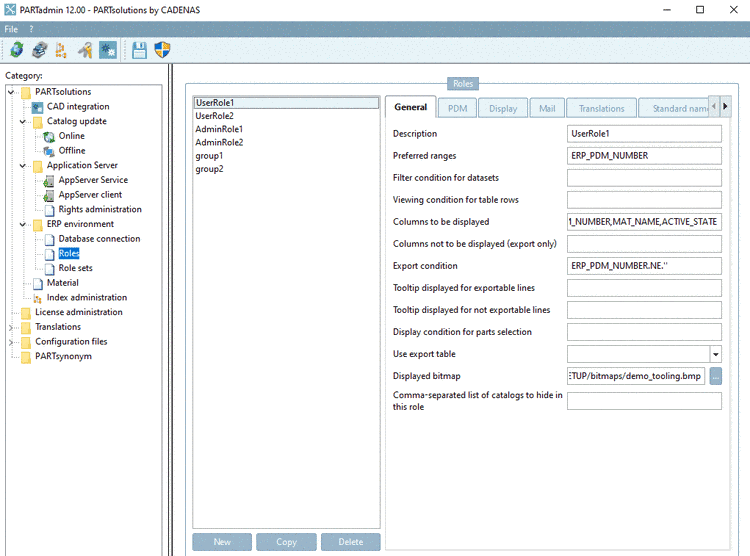Collapse the Application Server folder
This screenshot has width=750, height=556.
click(x=22, y=166)
